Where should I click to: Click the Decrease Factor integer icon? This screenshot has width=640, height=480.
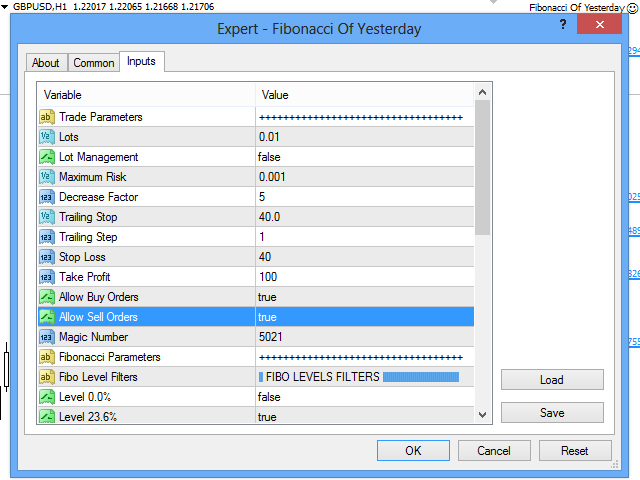tap(46, 197)
